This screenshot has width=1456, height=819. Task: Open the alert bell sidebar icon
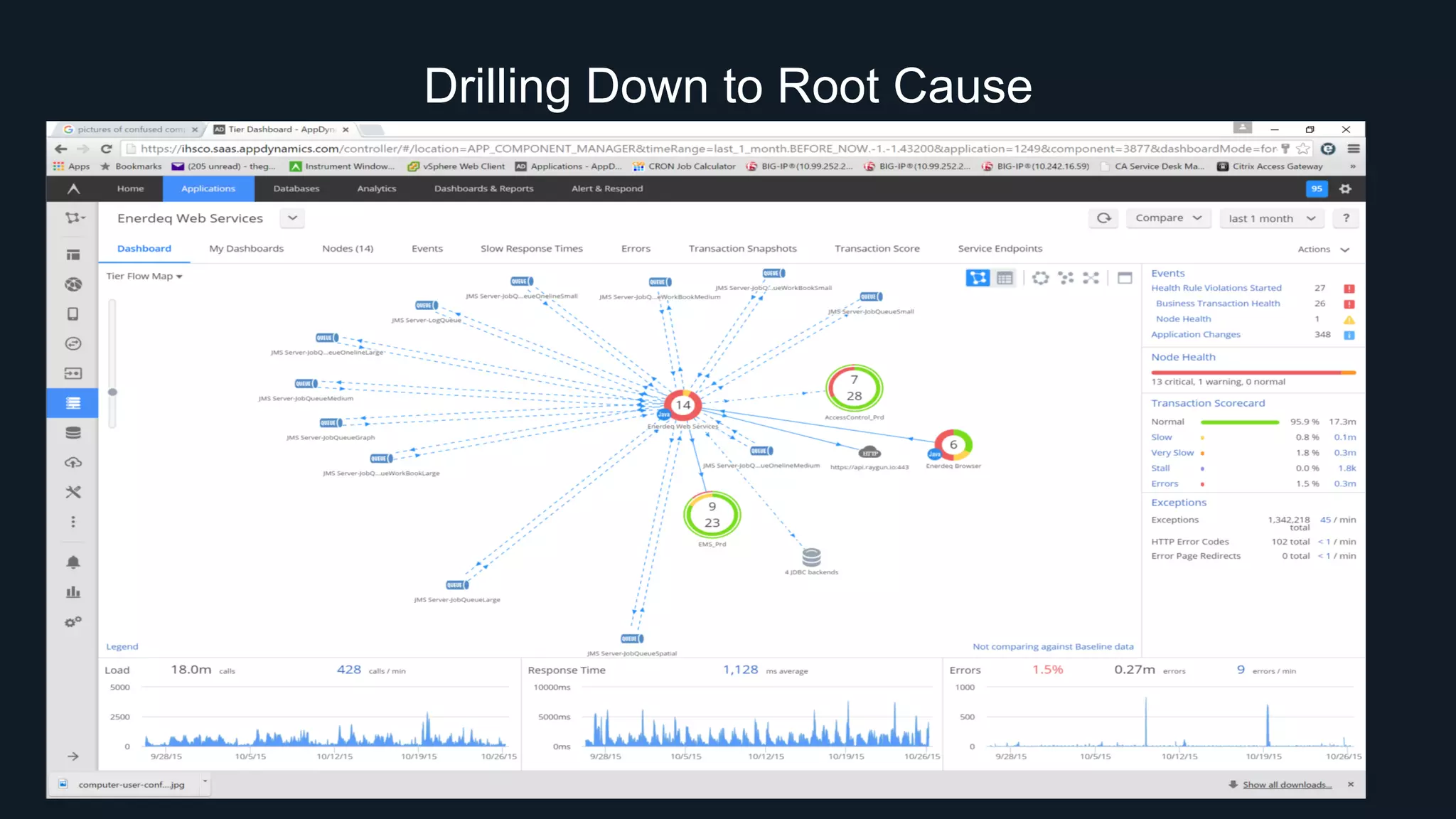click(73, 562)
